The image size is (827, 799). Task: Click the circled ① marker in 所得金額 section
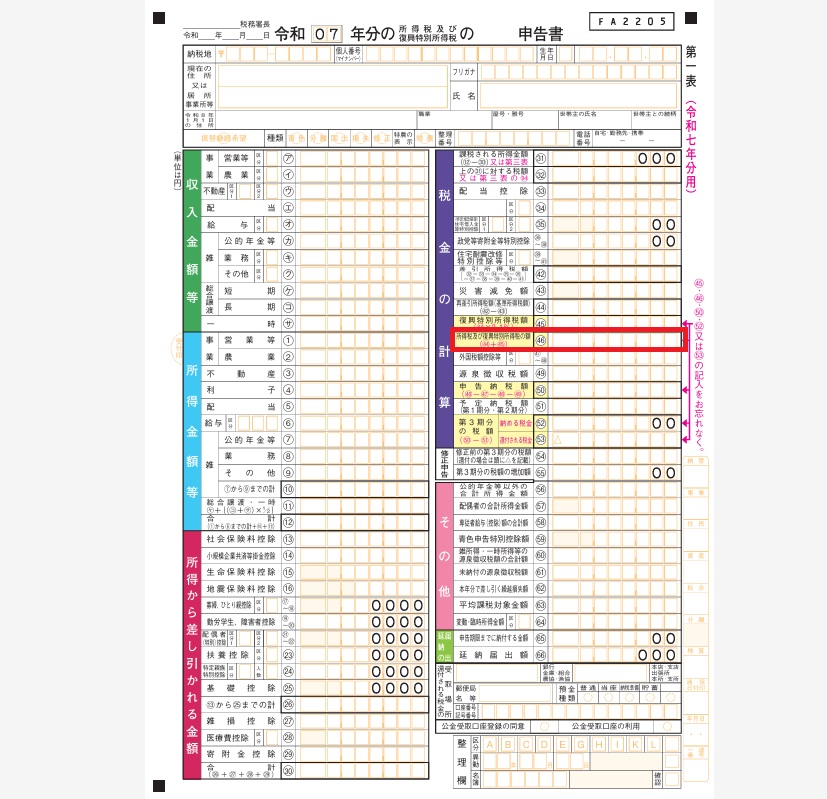pos(289,340)
